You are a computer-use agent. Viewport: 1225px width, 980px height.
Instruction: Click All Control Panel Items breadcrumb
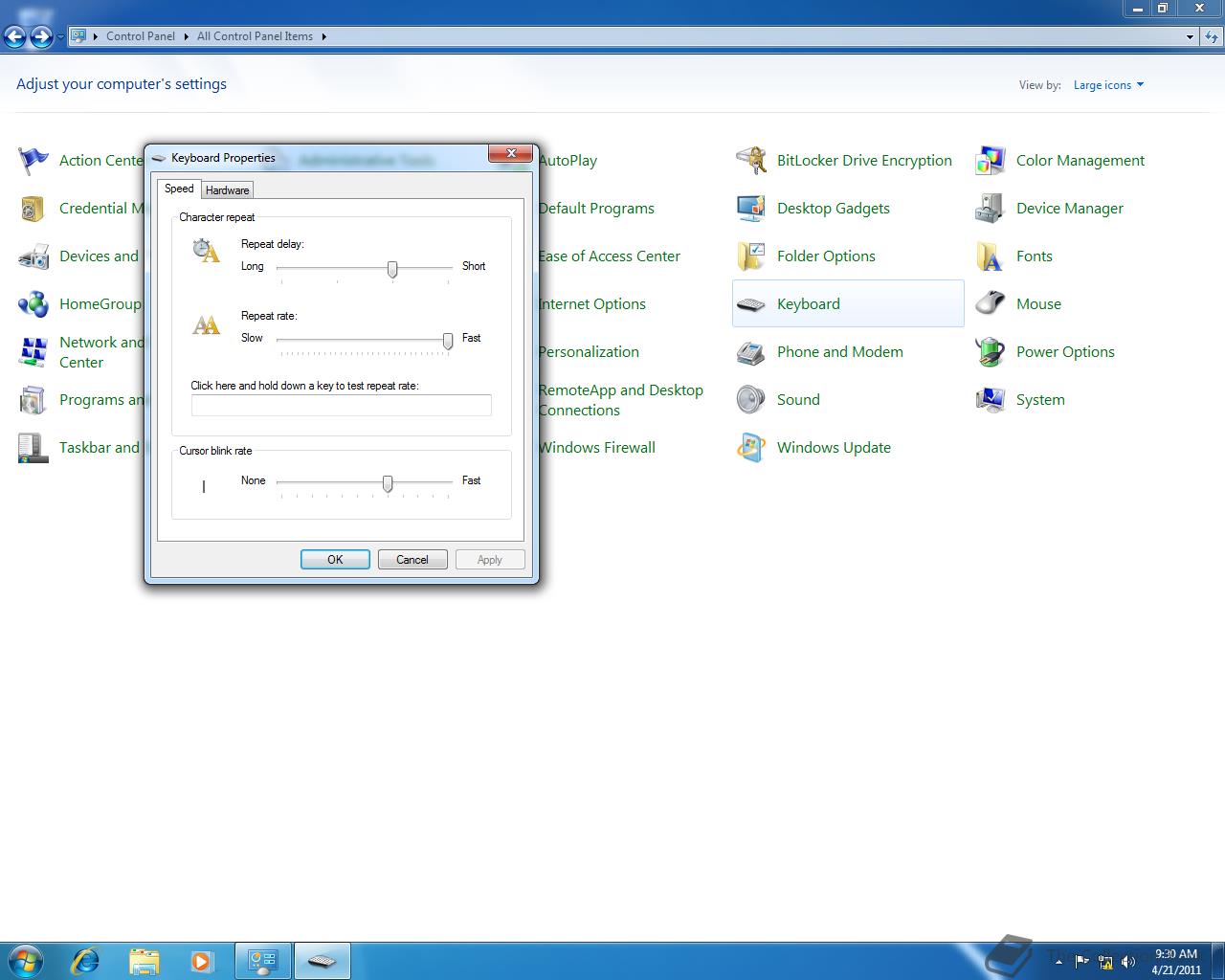255,36
